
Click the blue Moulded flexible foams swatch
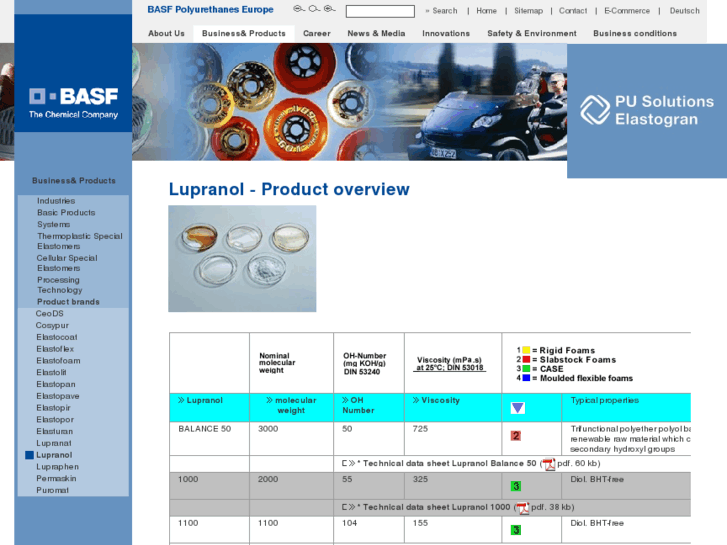coord(526,378)
